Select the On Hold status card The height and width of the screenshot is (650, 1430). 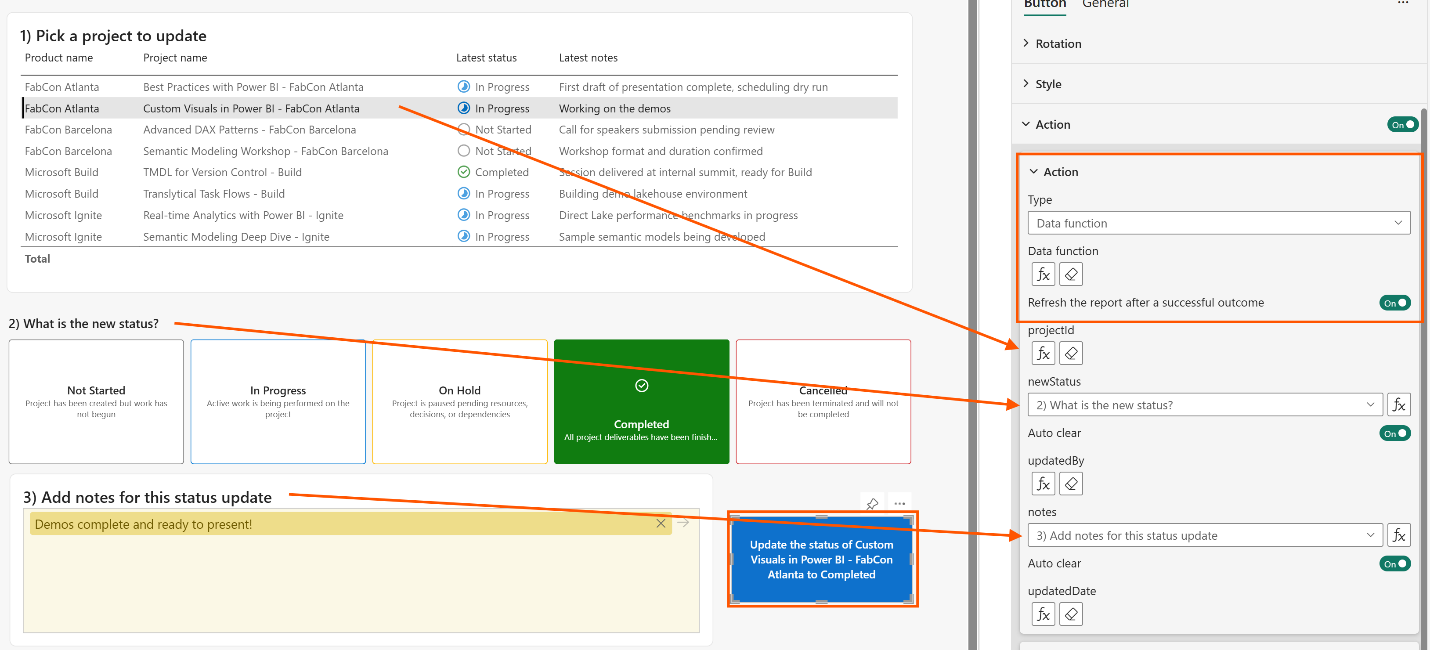pyautogui.click(x=459, y=401)
